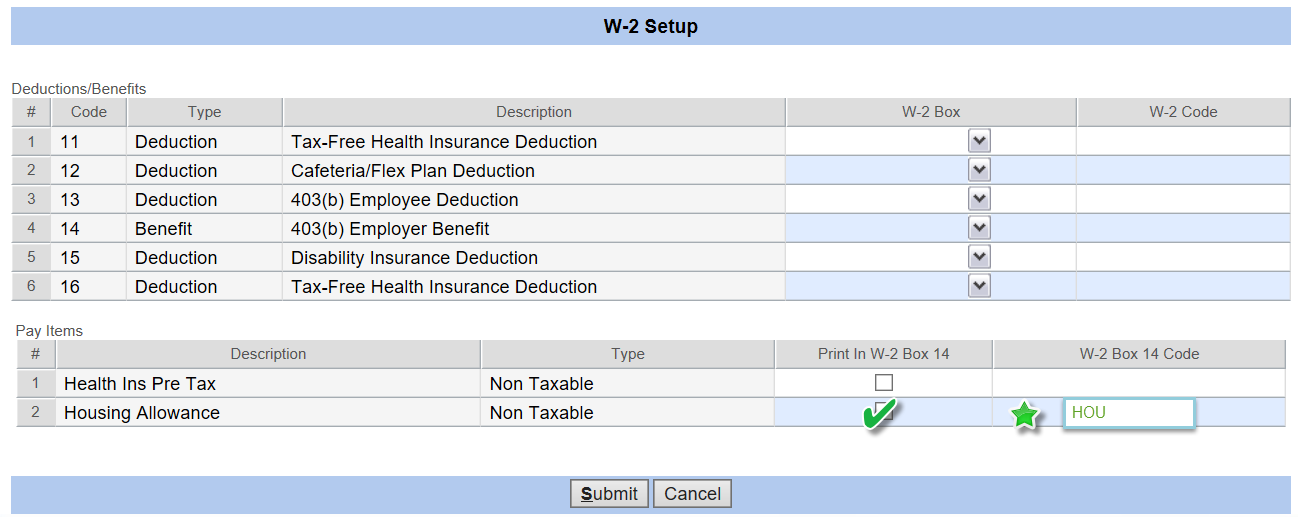This screenshot has height=517, width=1298.
Task: Open W-2 Box dropdown for Cafeteria/Flex Plan Deduction
Action: 979,170
